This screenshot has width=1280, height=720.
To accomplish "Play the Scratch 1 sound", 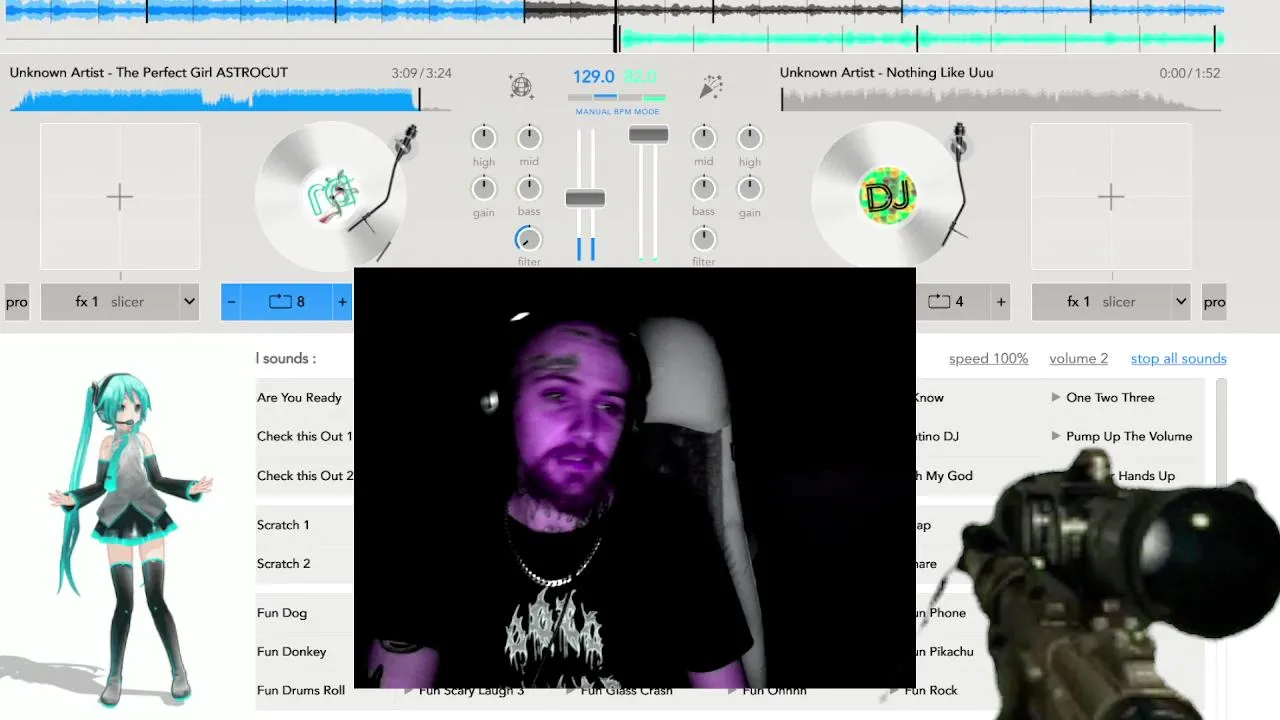I will point(283,524).
